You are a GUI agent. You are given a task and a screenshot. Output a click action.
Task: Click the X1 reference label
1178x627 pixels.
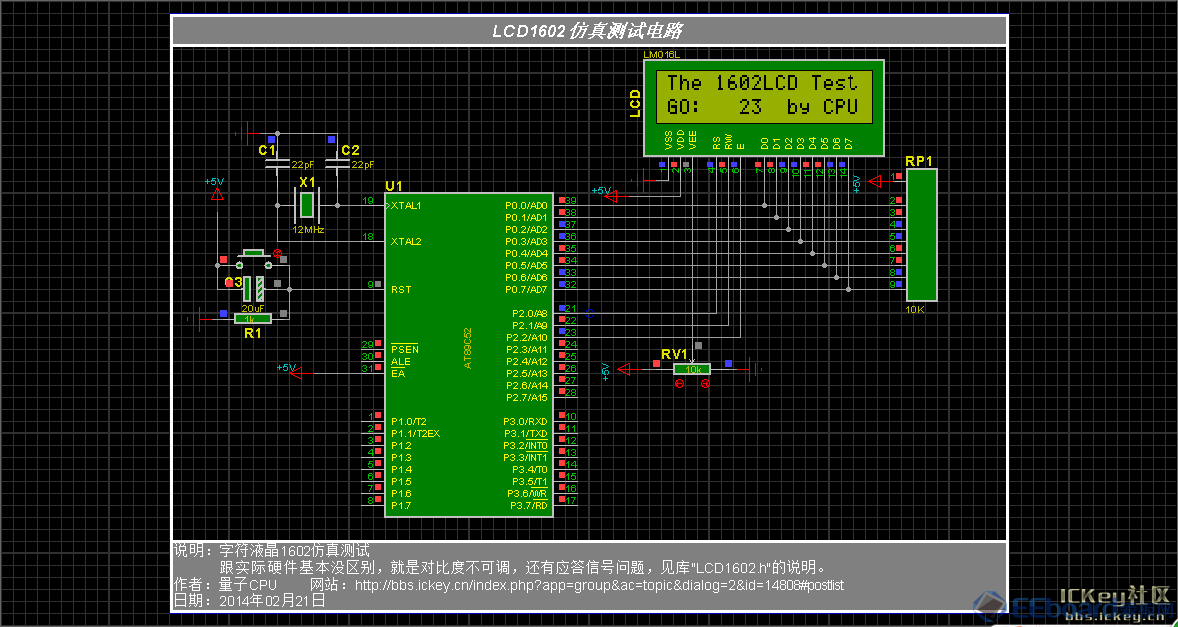coord(307,182)
